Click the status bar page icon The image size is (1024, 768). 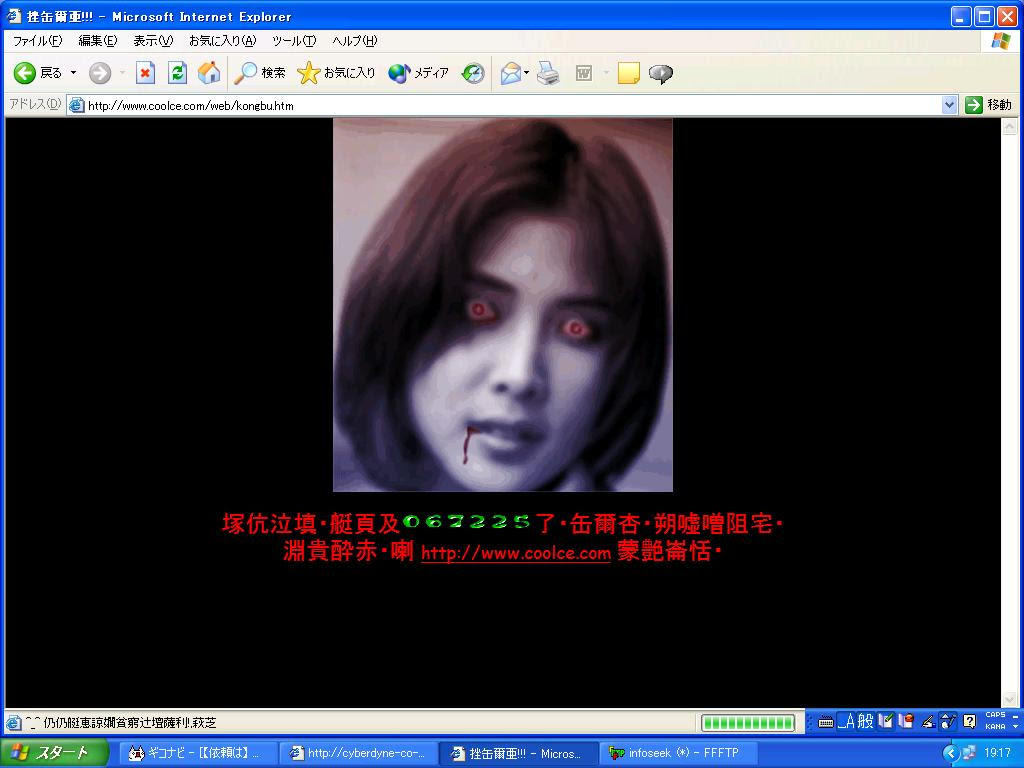click(x=14, y=723)
